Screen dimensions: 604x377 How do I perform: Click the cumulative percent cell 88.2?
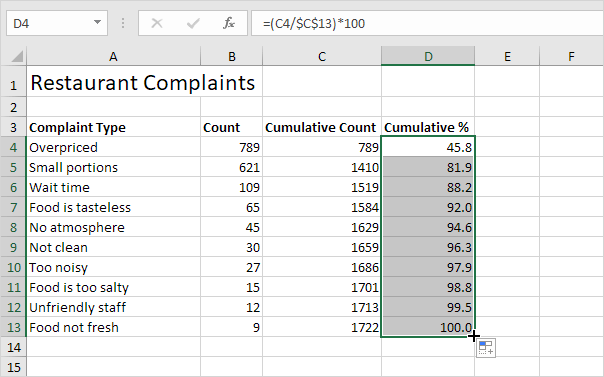[x=428, y=187]
